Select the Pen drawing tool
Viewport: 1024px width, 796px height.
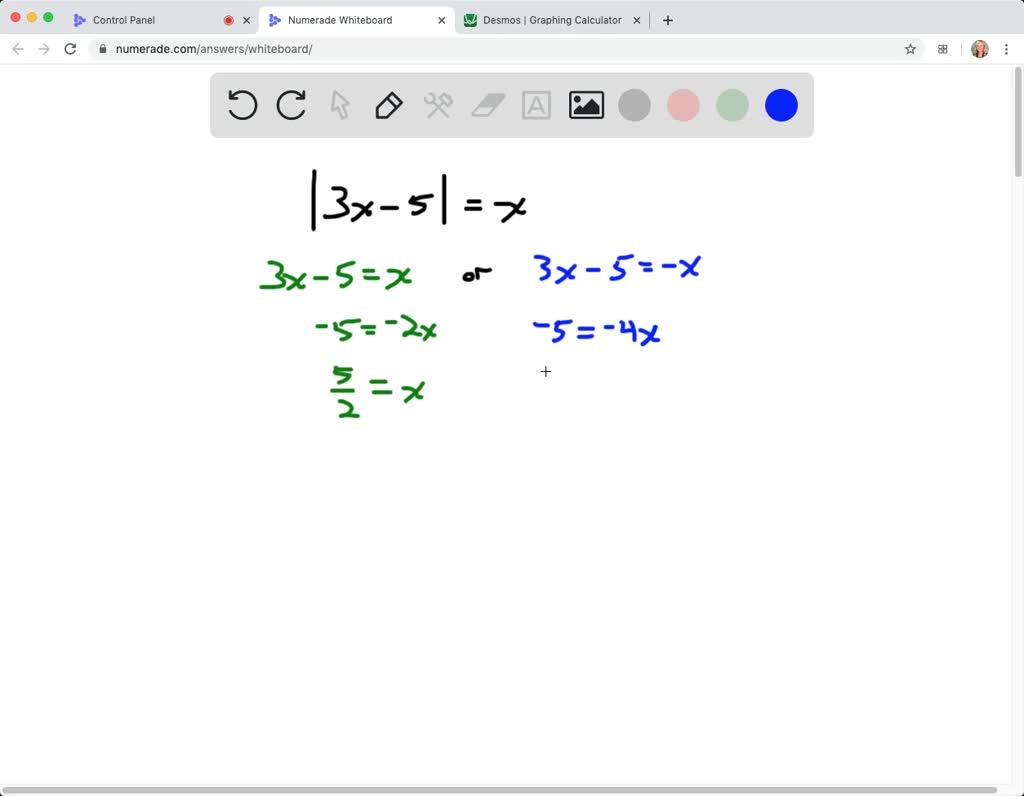coord(388,104)
